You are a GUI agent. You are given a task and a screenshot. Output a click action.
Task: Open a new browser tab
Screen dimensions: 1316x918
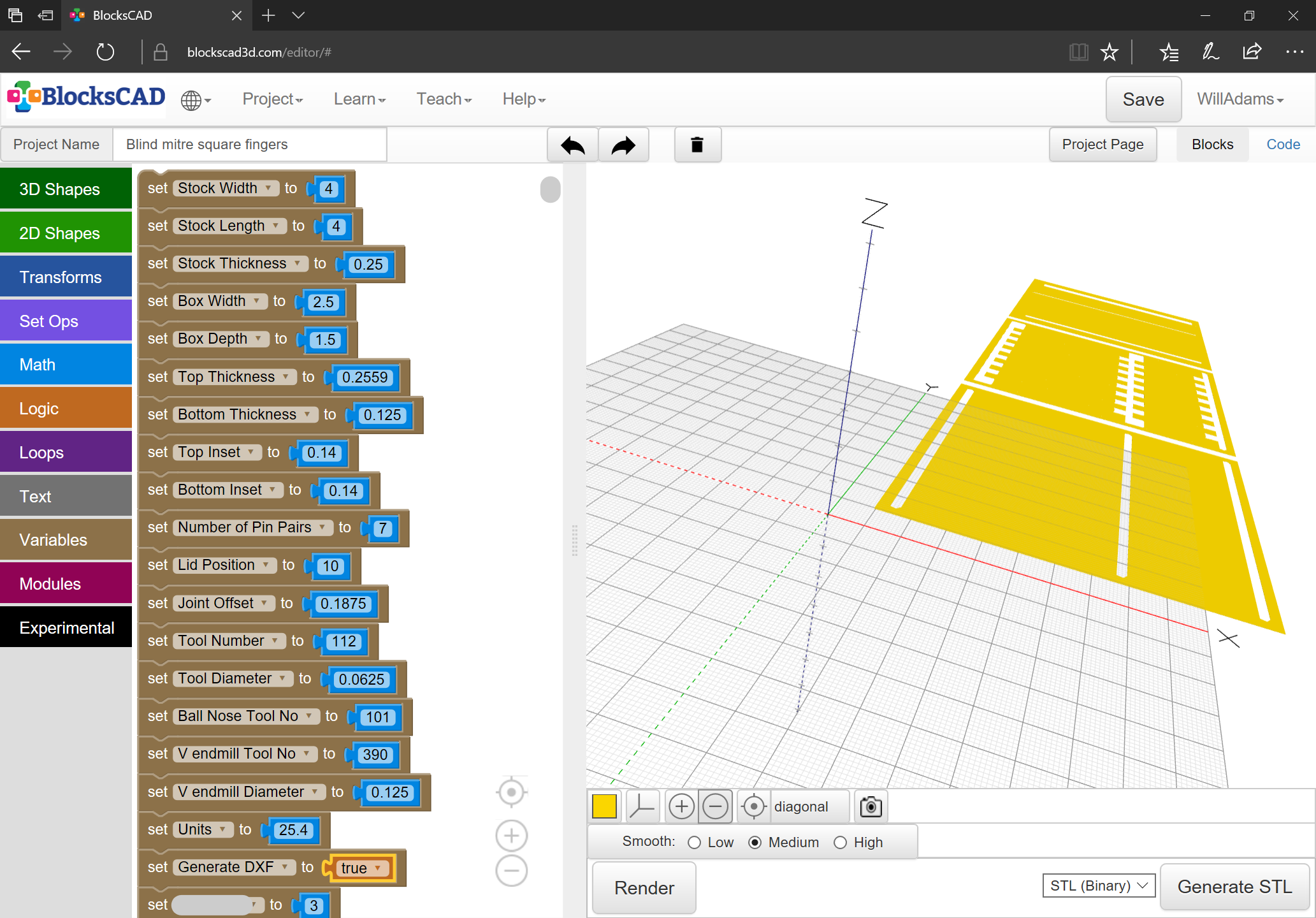point(268,15)
